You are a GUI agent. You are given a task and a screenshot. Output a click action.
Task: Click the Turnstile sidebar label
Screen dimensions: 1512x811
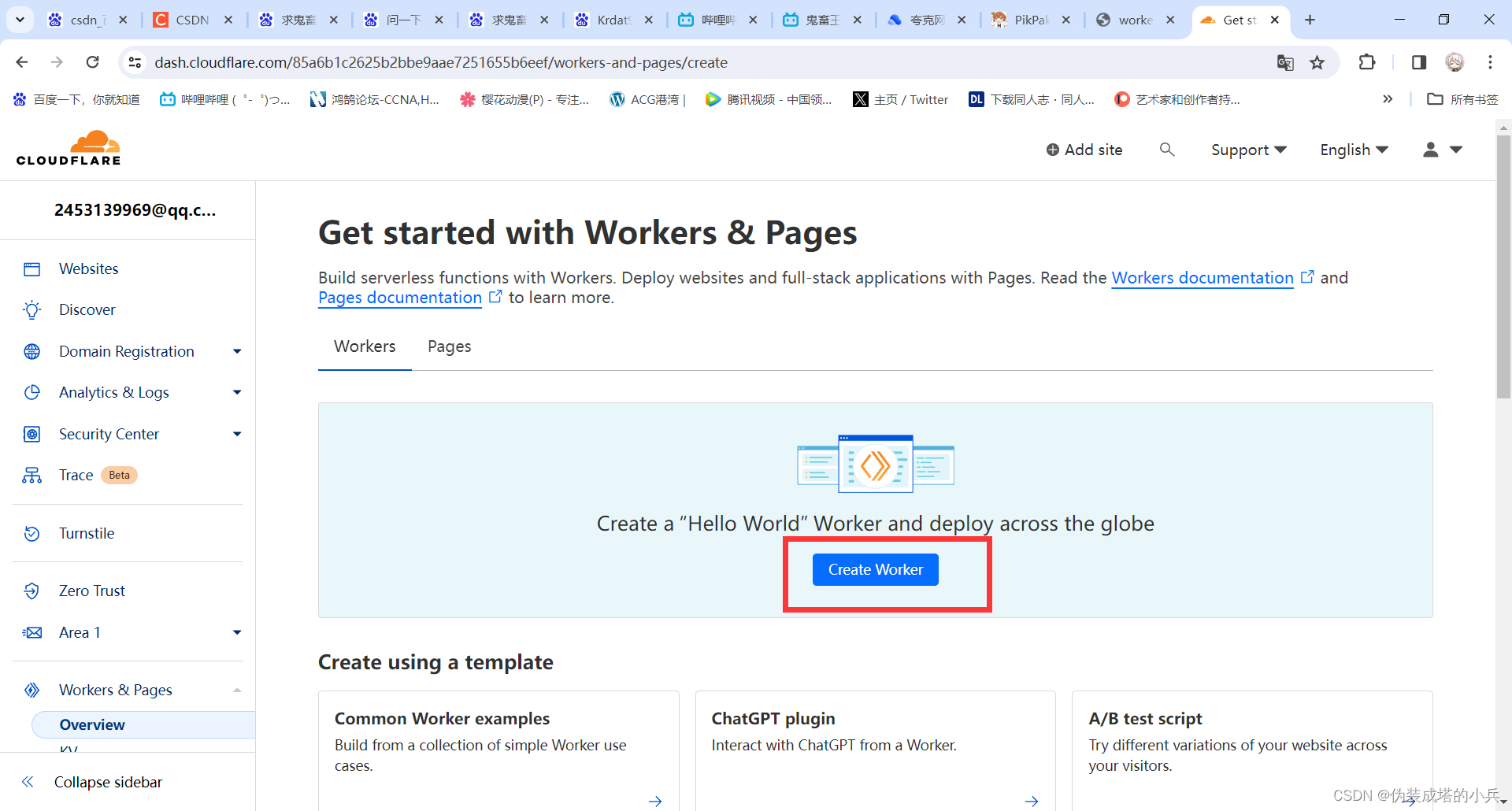pos(87,534)
